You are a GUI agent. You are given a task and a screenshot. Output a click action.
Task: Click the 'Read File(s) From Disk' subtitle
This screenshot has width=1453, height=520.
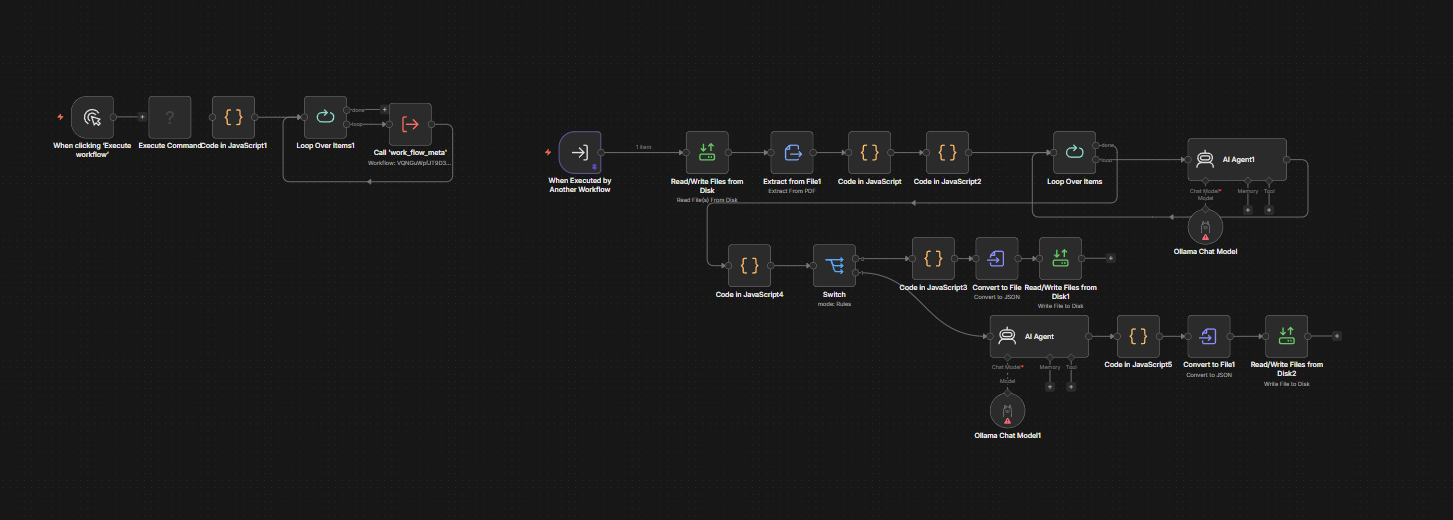point(707,200)
